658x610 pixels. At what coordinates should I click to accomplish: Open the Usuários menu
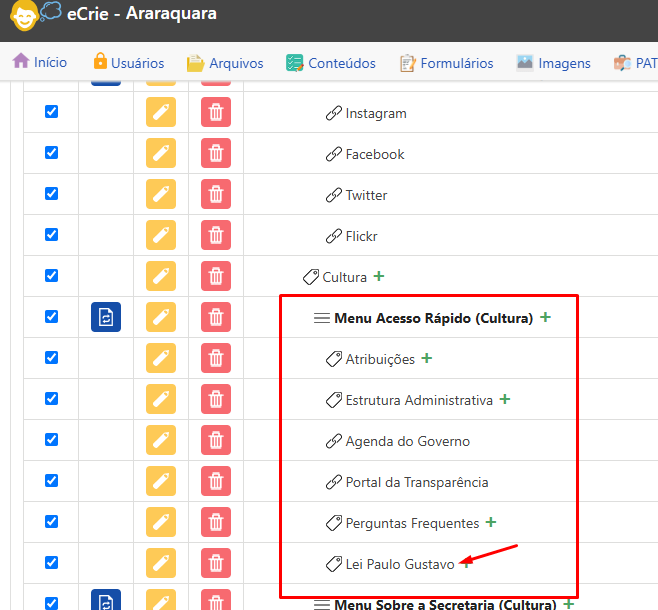click(127, 63)
